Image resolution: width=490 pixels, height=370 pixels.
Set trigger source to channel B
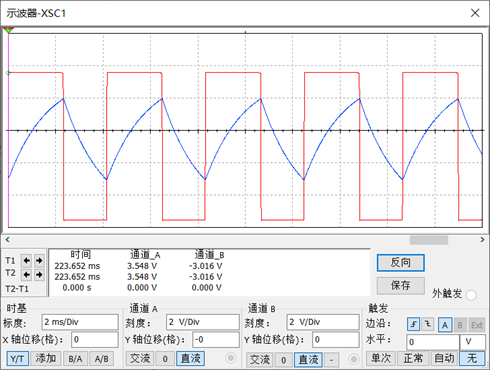[x=460, y=325]
